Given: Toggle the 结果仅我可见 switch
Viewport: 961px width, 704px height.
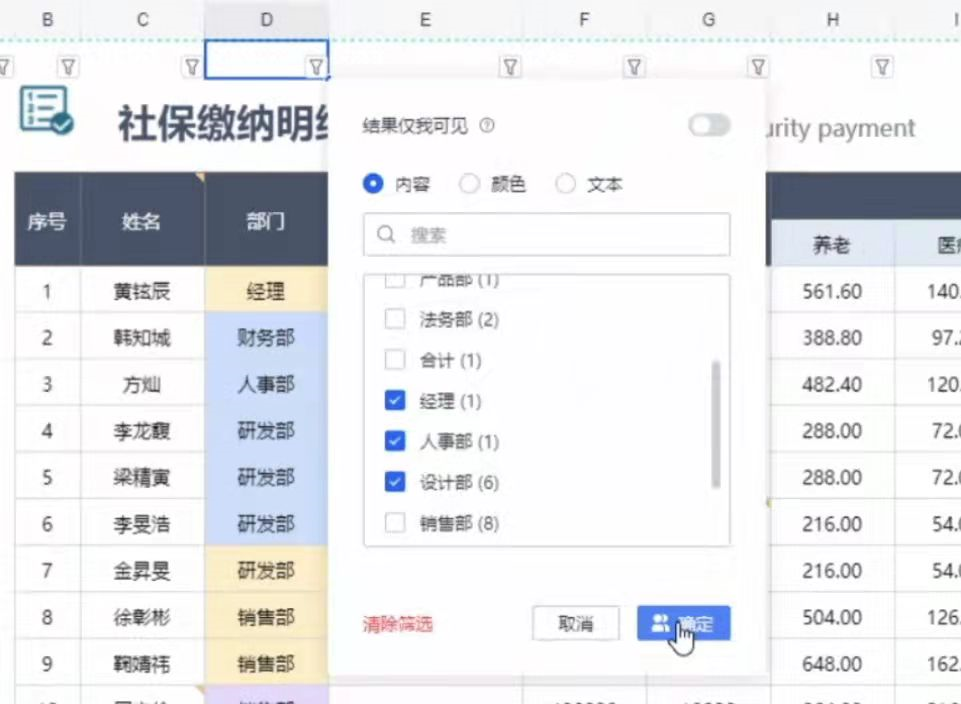Looking at the screenshot, I should 709,126.
